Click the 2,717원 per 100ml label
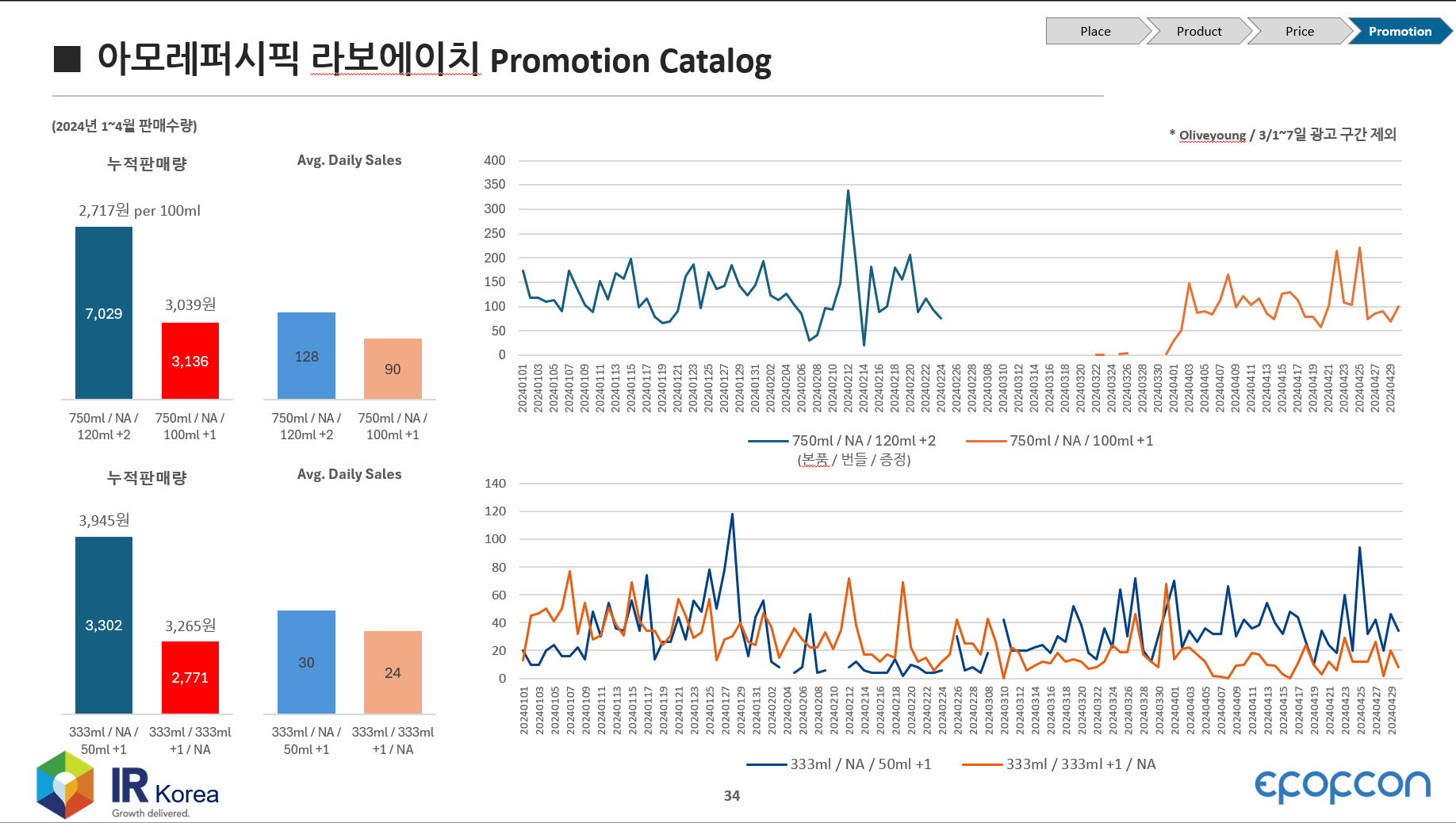This screenshot has width=1456, height=823. click(x=140, y=211)
